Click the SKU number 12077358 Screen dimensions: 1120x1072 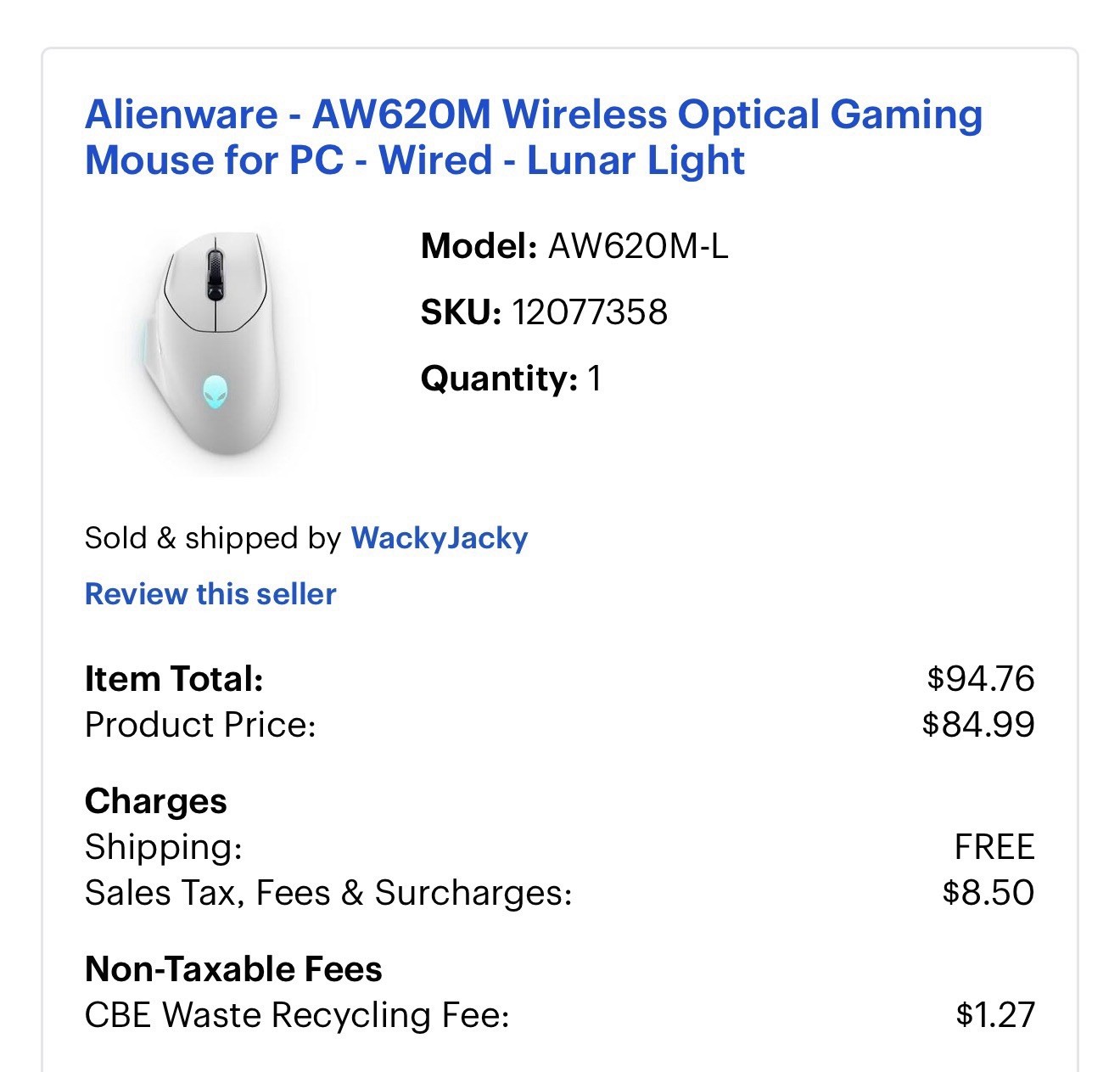click(590, 312)
